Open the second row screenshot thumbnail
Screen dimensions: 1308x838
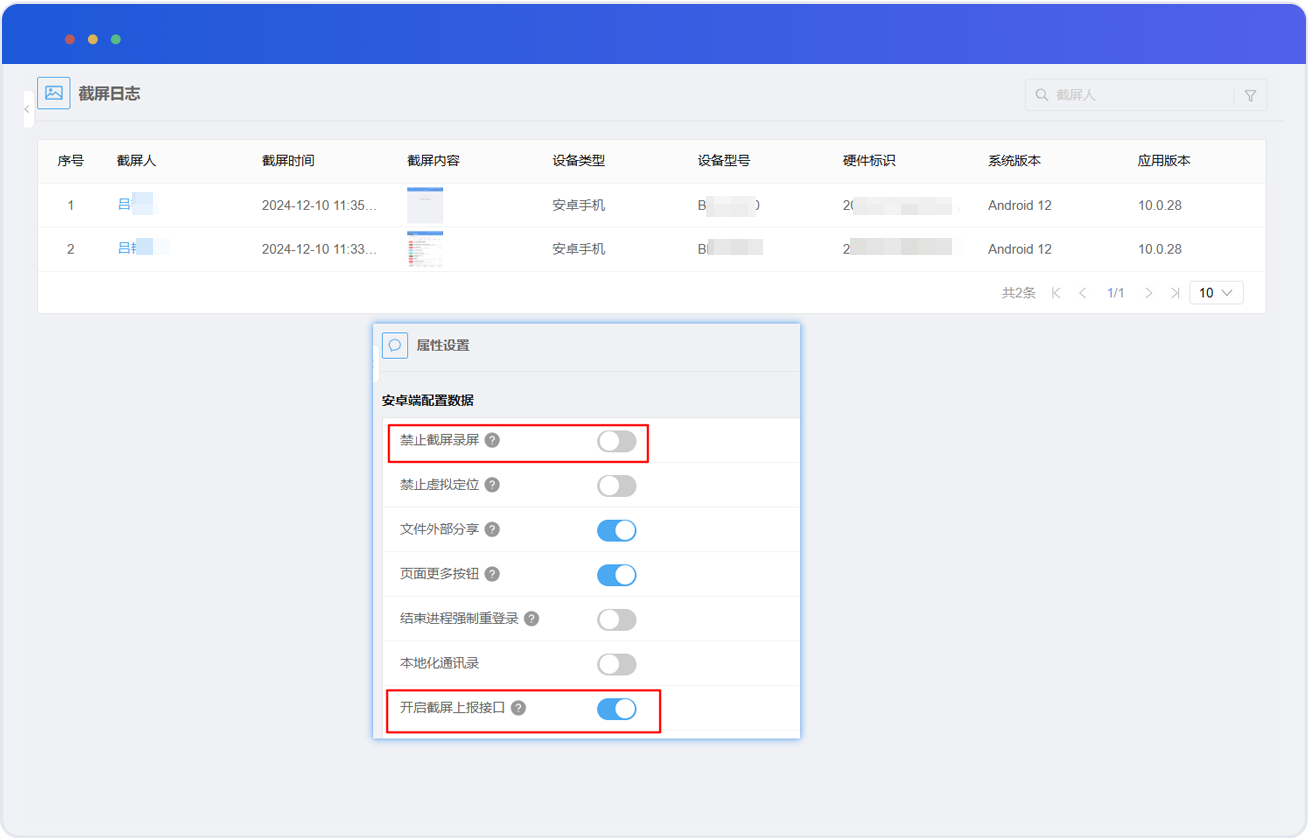425,248
